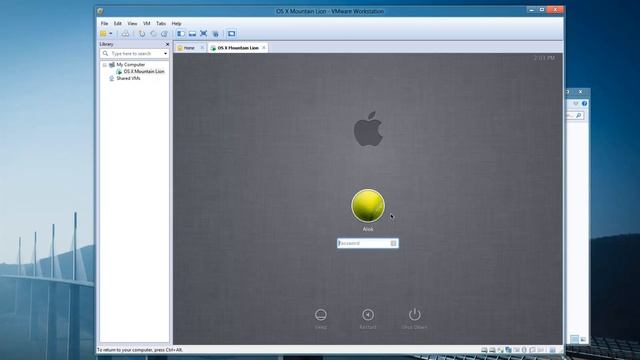Select Shared VMs in the library
640x360 pixels.
click(x=128, y=78)
